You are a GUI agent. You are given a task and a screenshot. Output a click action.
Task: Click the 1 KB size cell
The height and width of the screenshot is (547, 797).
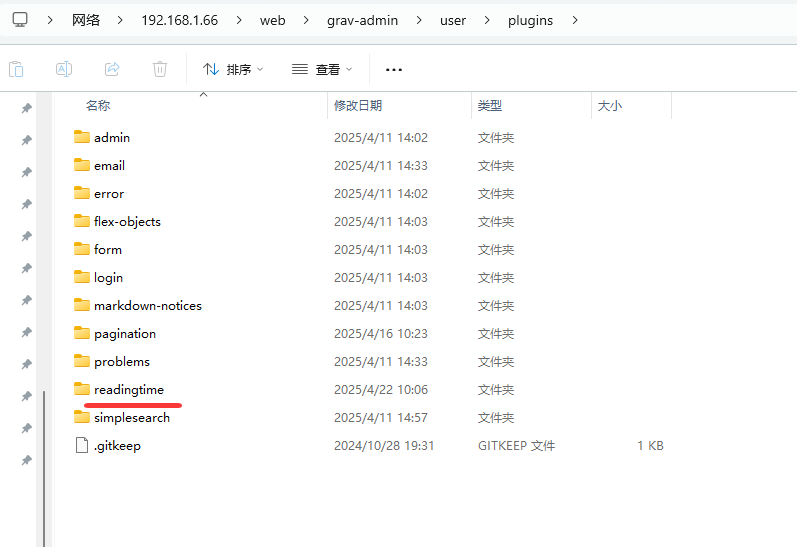650,446
